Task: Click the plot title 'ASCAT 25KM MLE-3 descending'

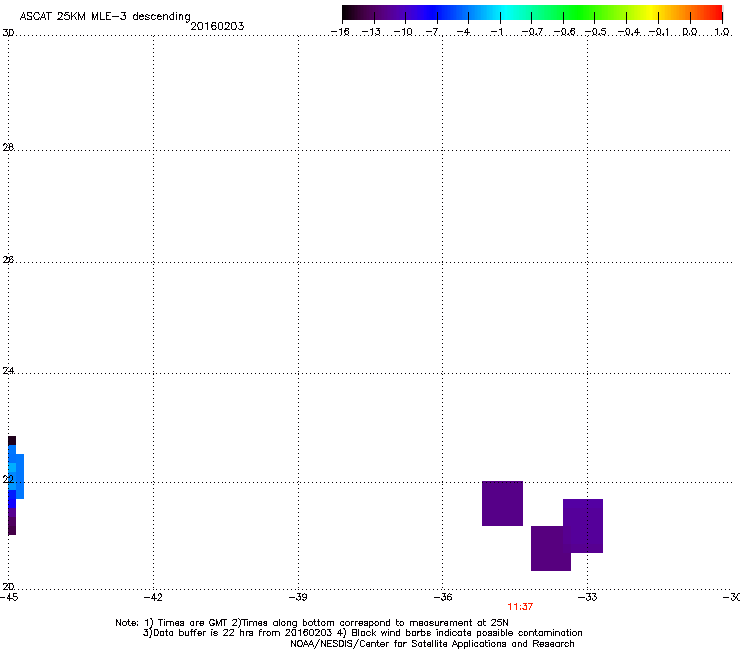Action: click(105, 16)
